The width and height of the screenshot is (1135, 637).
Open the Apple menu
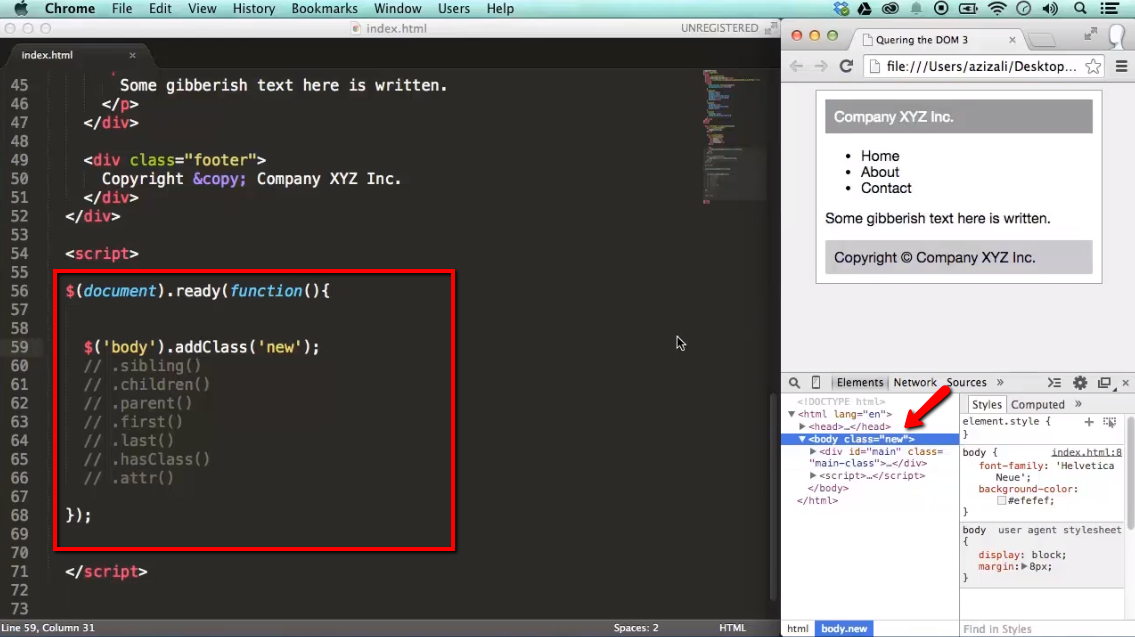click(21, 9)
